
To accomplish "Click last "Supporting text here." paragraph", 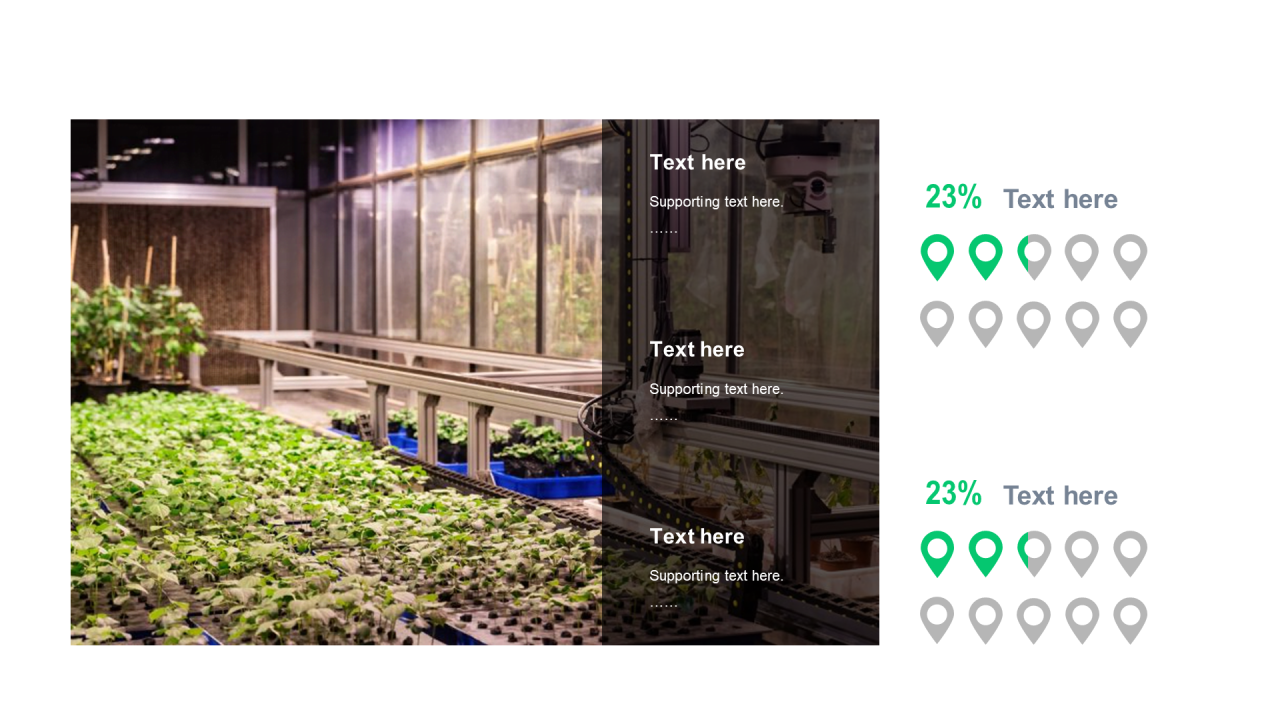I will 716,576.
